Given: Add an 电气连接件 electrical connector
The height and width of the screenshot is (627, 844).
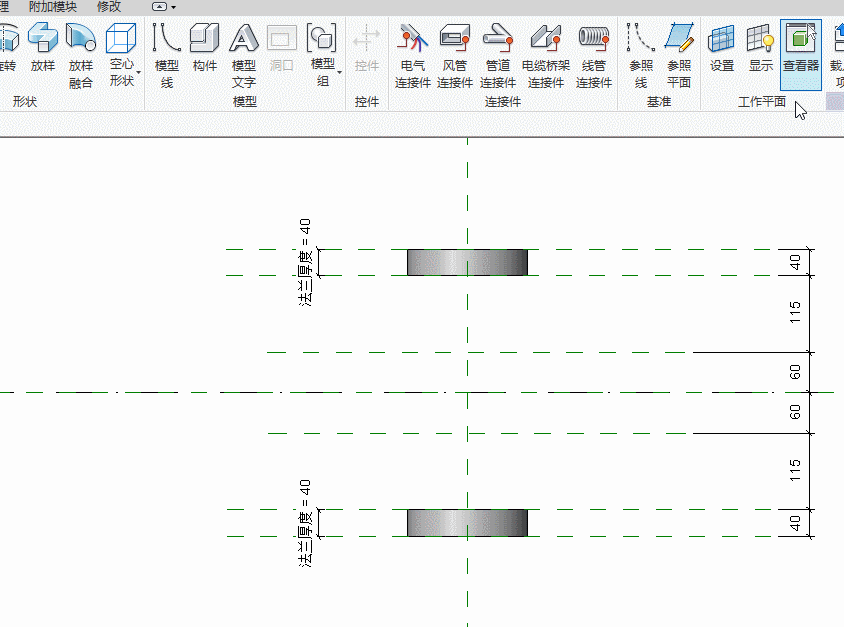Looking at the screenshot, I should click(x=412, y=55).
